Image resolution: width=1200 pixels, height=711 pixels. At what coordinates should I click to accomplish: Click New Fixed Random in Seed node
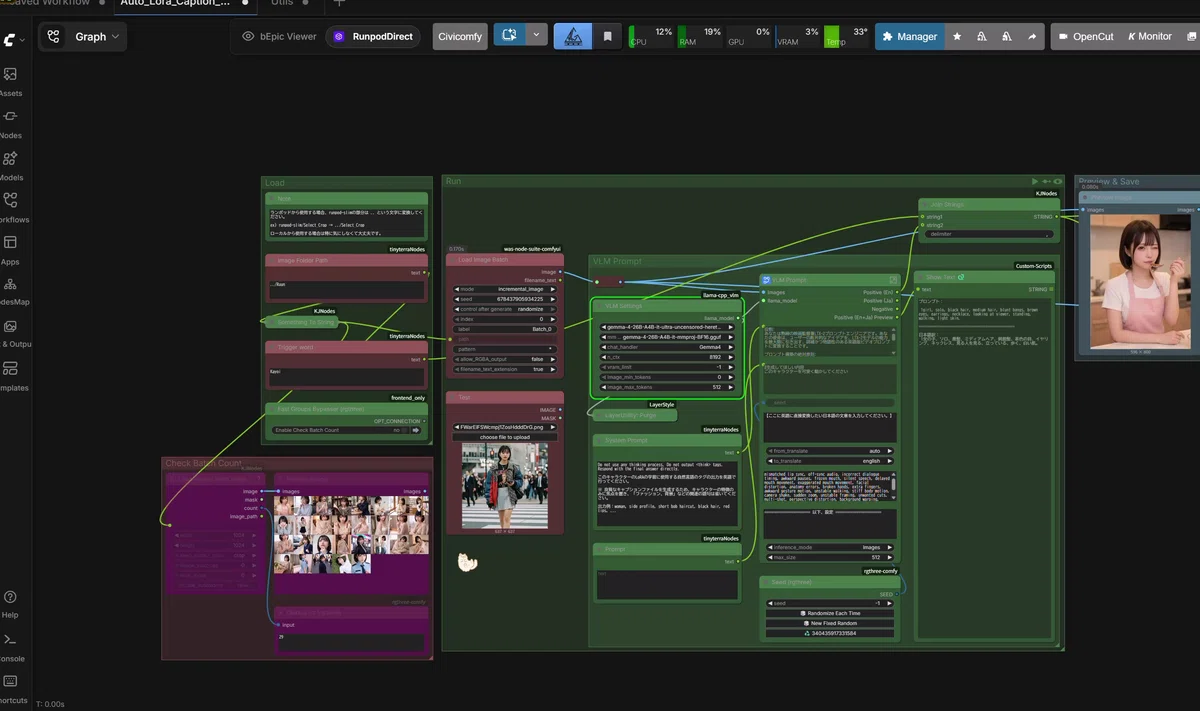(830, 623)
